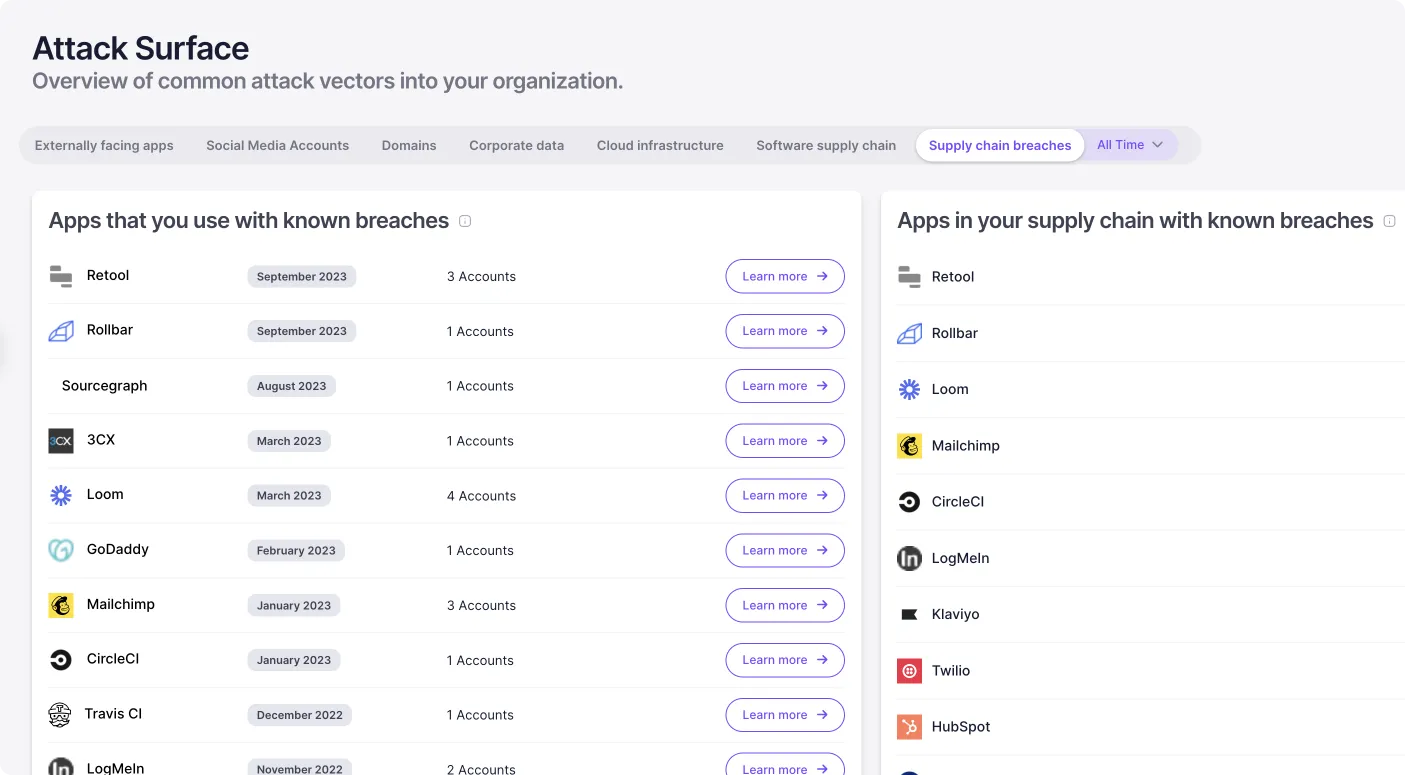Click the CircleCI icon
Image resolution: width=1405 pixels, height=775 pixels.
point(60,659)
